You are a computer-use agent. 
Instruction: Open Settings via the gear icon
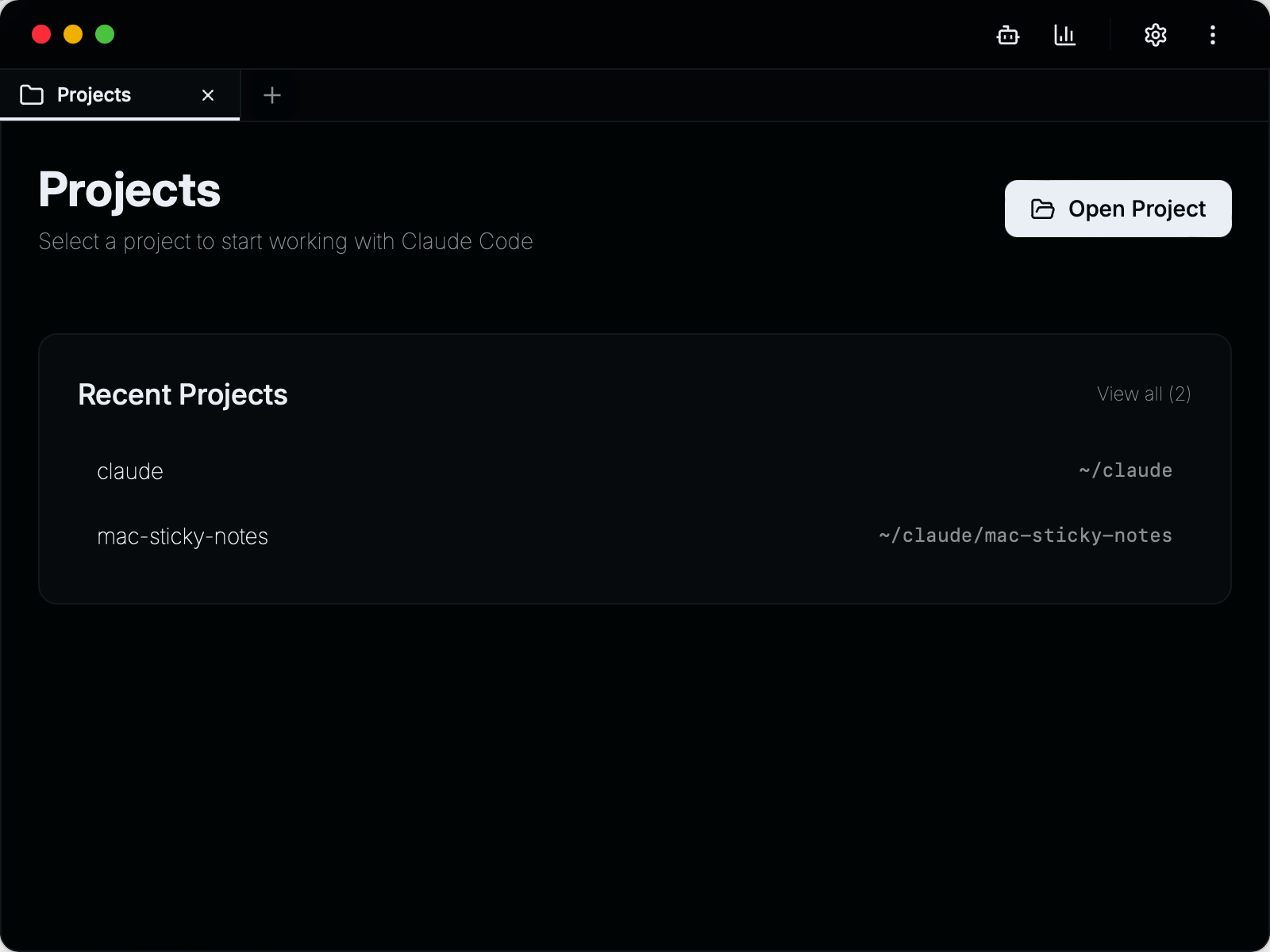pos(1156,35)
